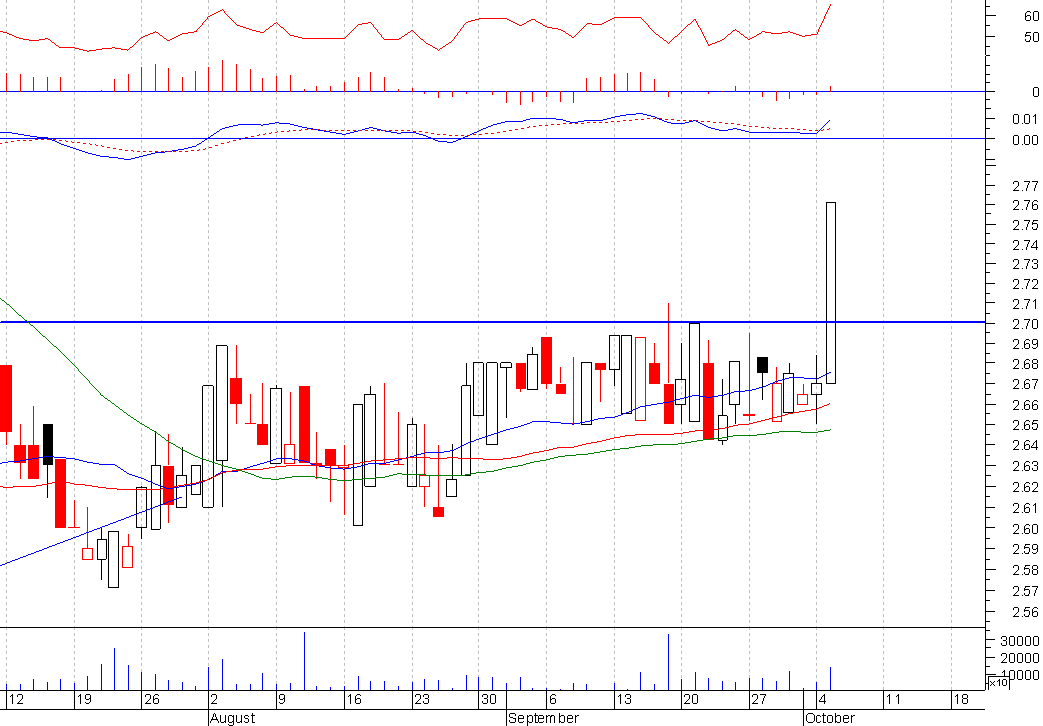The width and height of the screenshot is (1043, 726).
Task: Click the tall white breakout candle in October
Action: tap(831, 293)
